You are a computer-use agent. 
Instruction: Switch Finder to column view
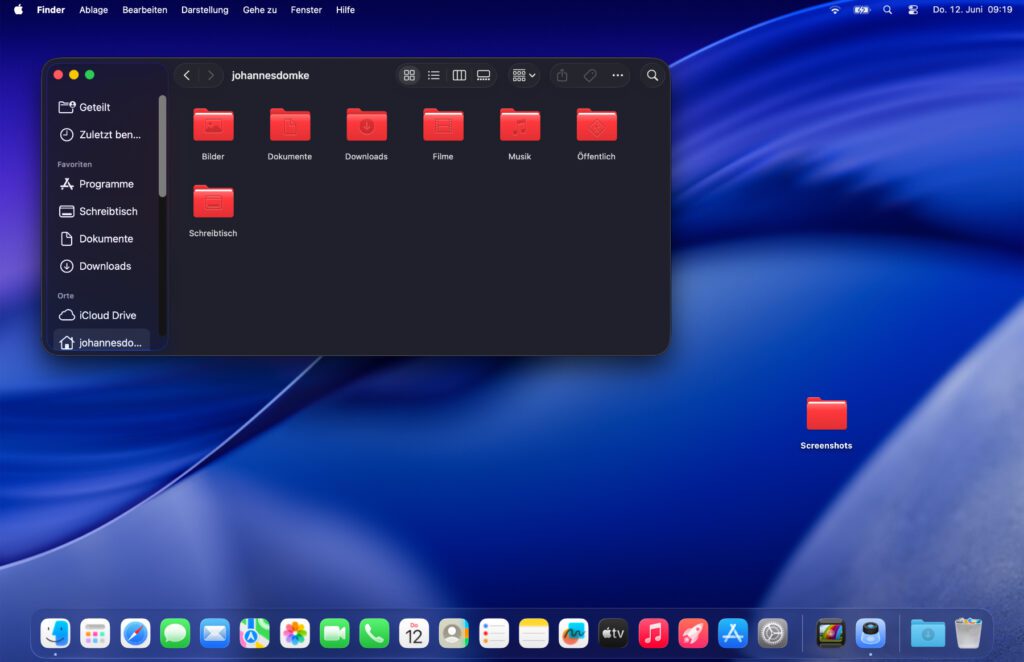pos(459,75)
